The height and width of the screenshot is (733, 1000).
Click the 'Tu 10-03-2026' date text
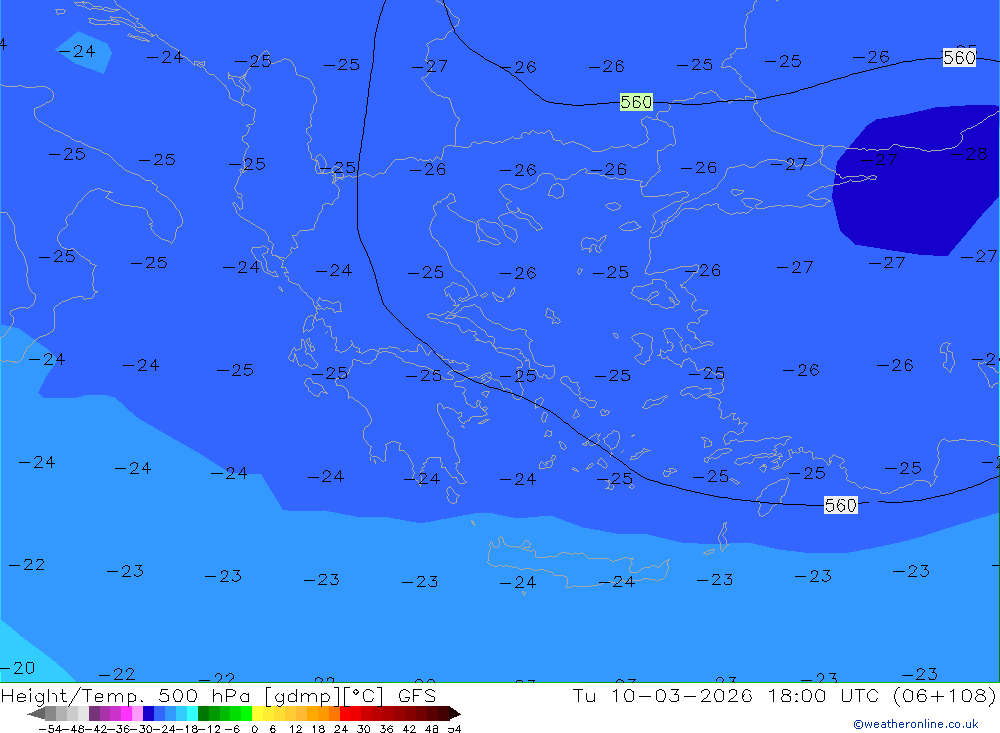(662, 695)
